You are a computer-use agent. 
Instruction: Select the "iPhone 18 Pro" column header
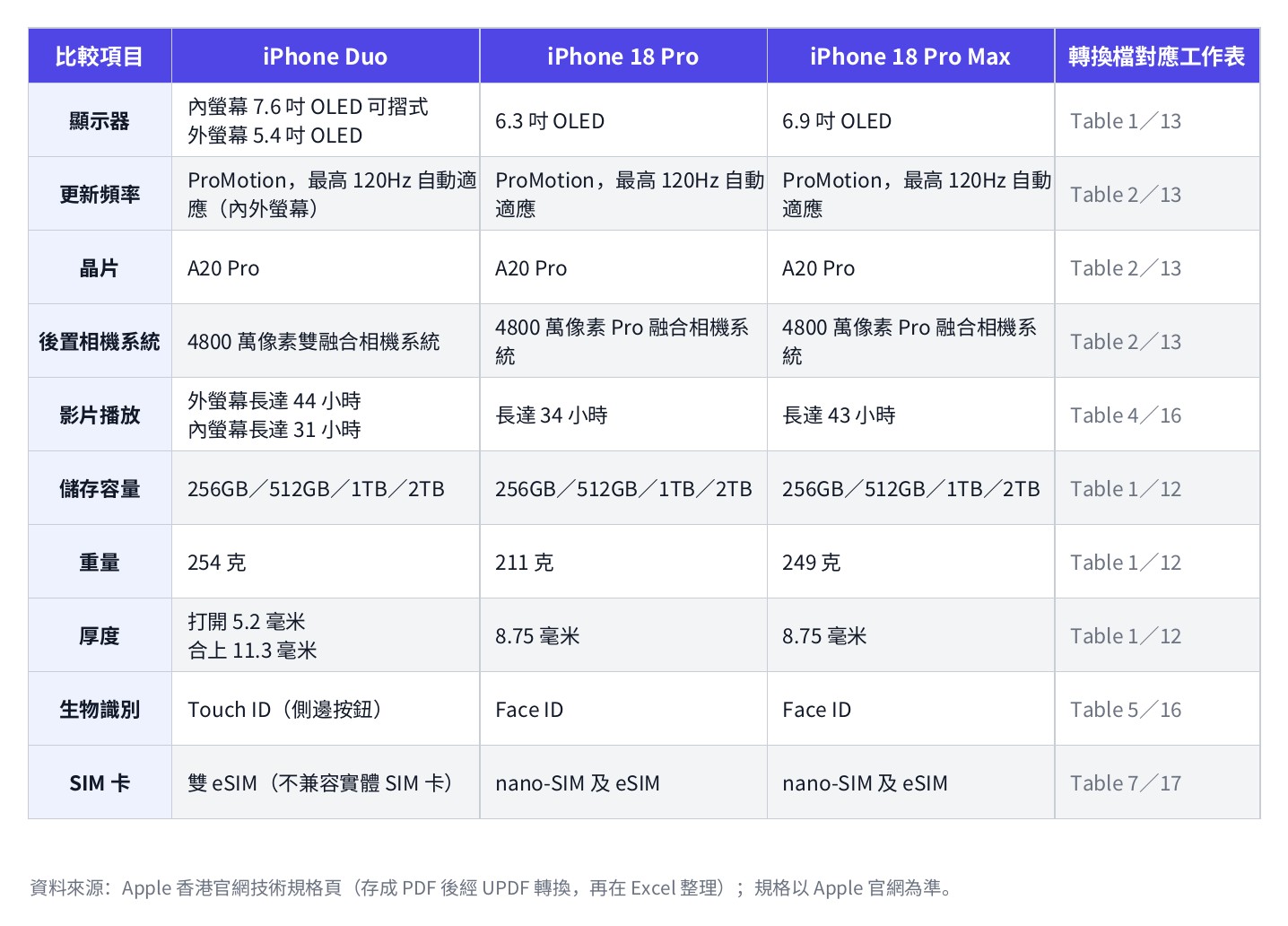[x=623, y=57]
